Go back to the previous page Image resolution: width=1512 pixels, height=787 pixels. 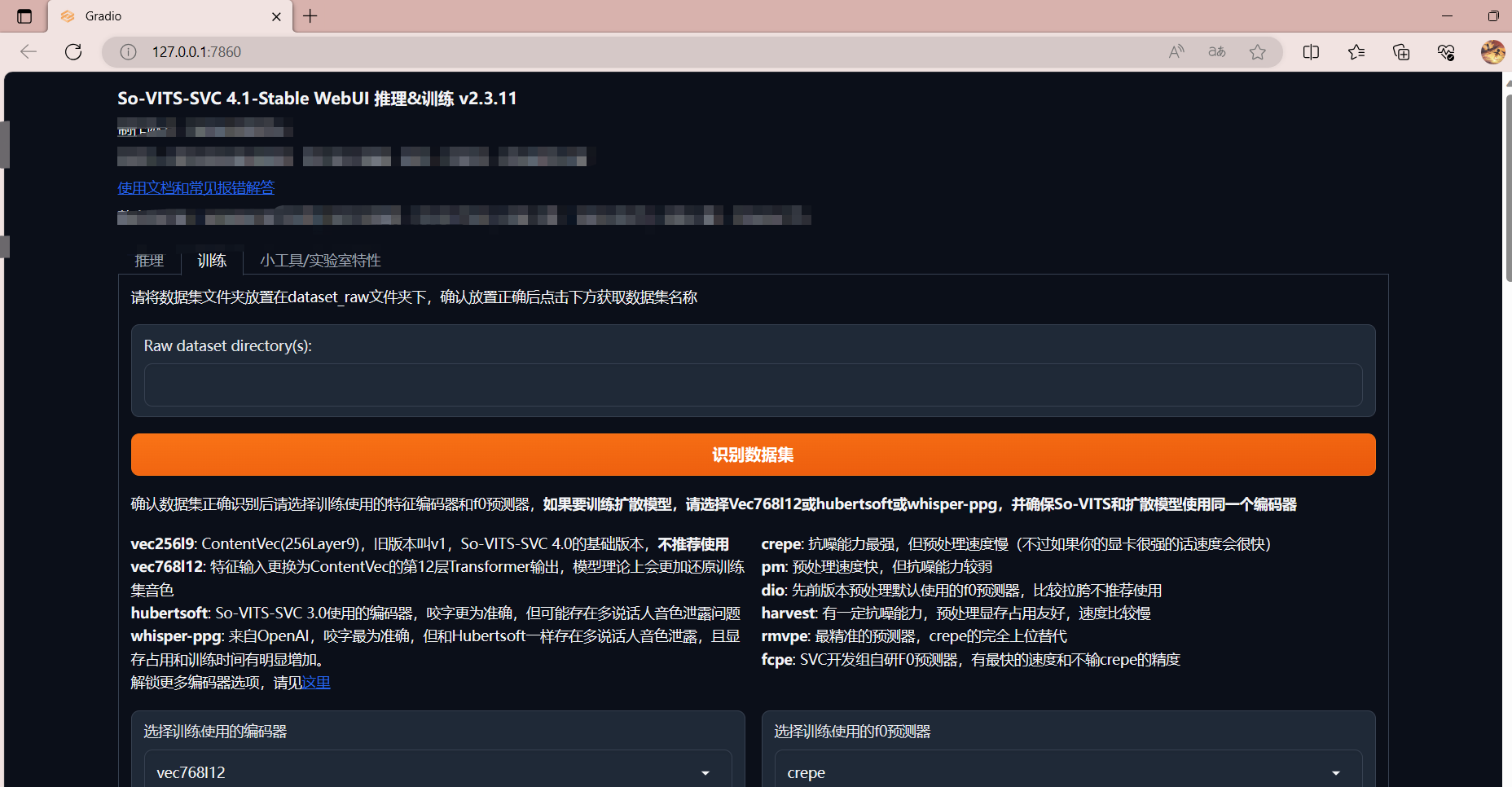click(x=29, y=52)
